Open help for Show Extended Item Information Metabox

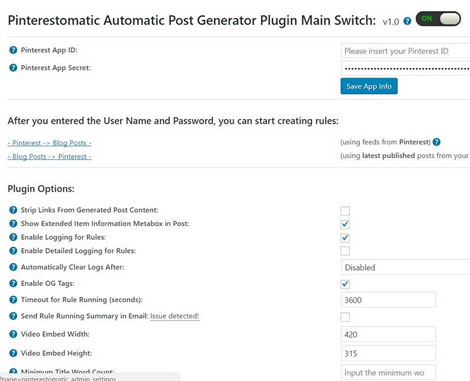13,224
